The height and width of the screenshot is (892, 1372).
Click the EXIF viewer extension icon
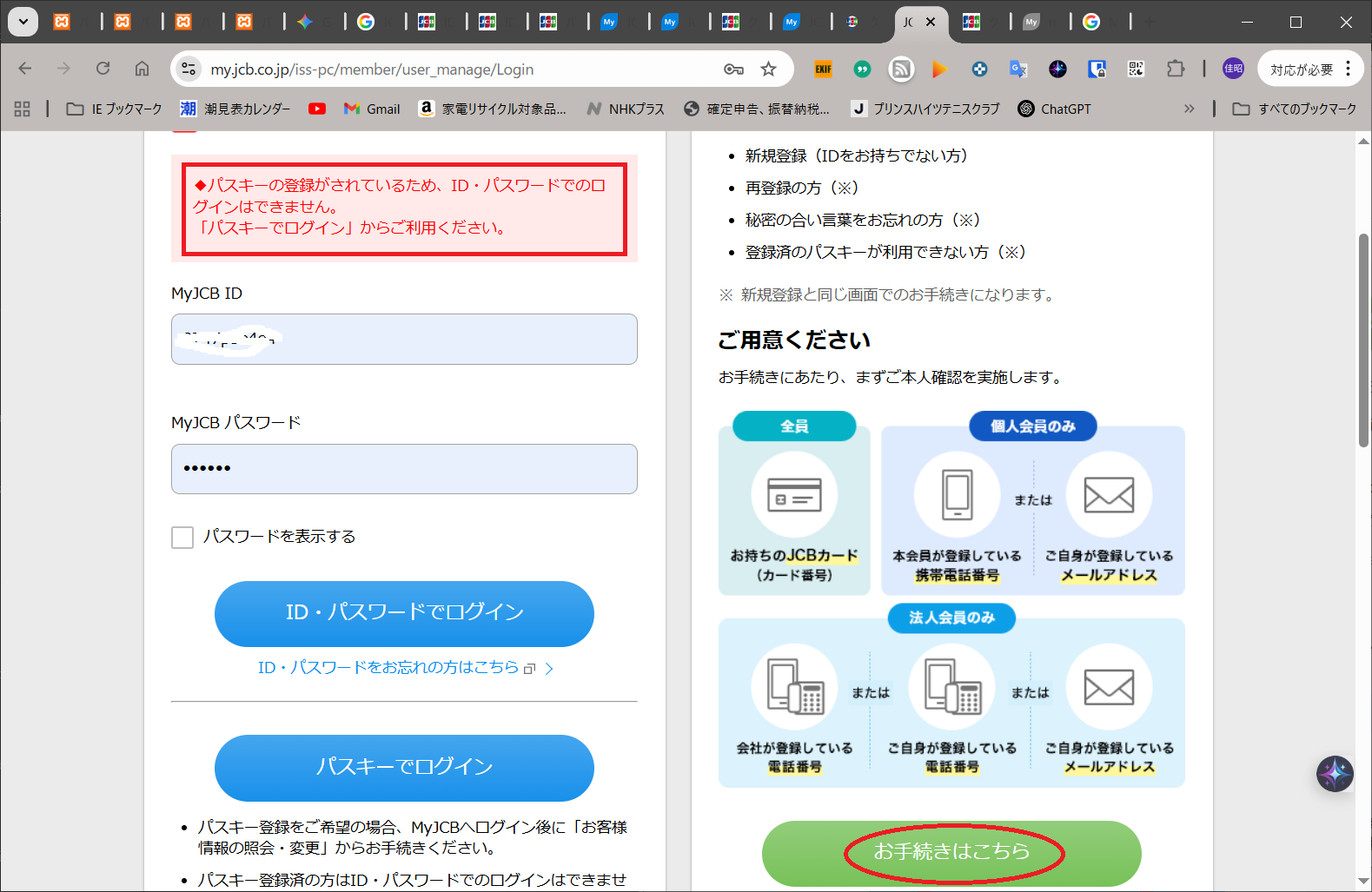pos(823,69)
